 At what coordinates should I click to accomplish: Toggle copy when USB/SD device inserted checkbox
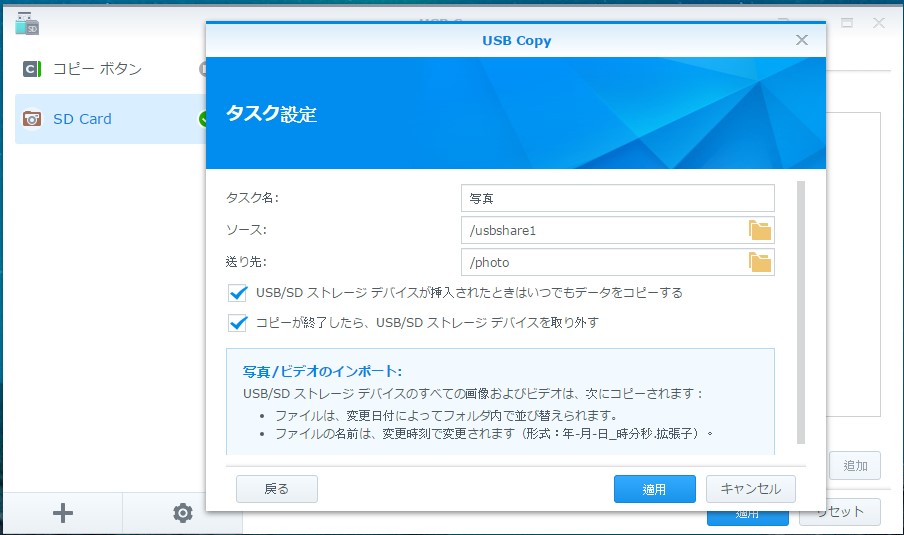pos(238,293)
